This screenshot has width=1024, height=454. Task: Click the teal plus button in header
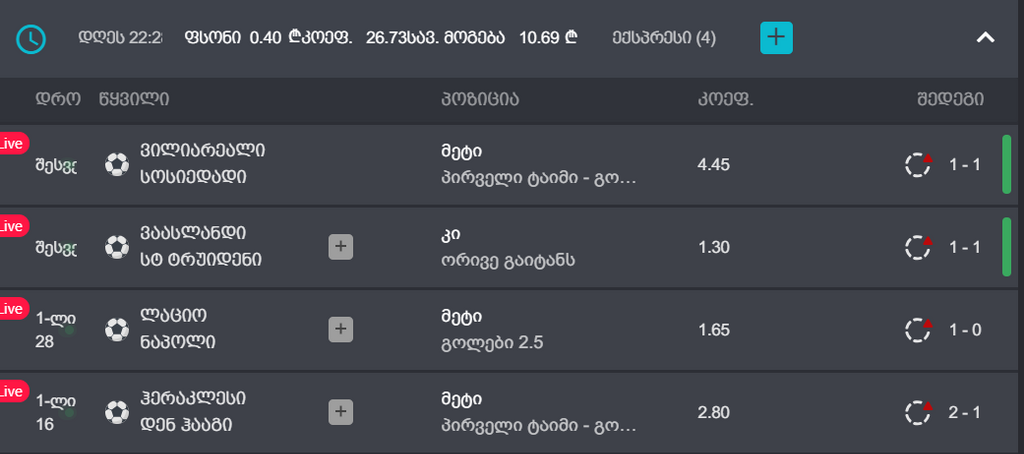pos(776,38)
